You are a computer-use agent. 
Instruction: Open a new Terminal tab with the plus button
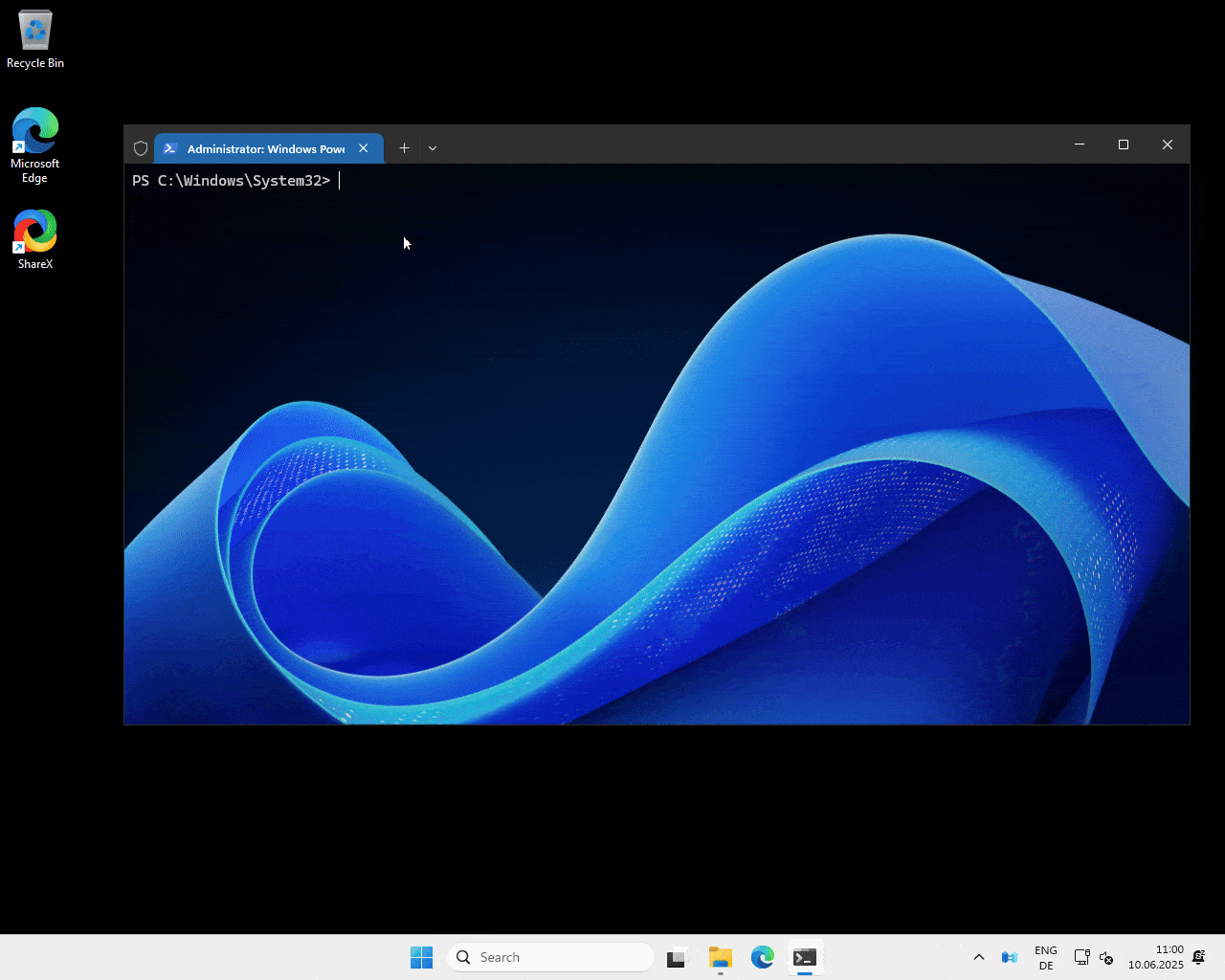click(403, 147)
